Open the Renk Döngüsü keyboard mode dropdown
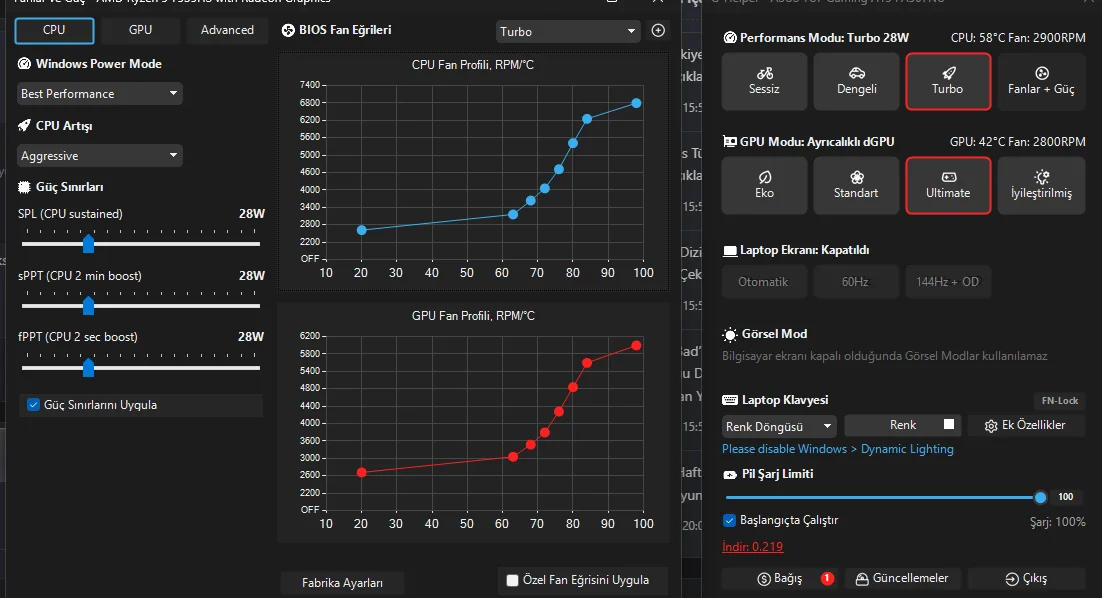Screen dimensions: 1102x598 (779, 426)
